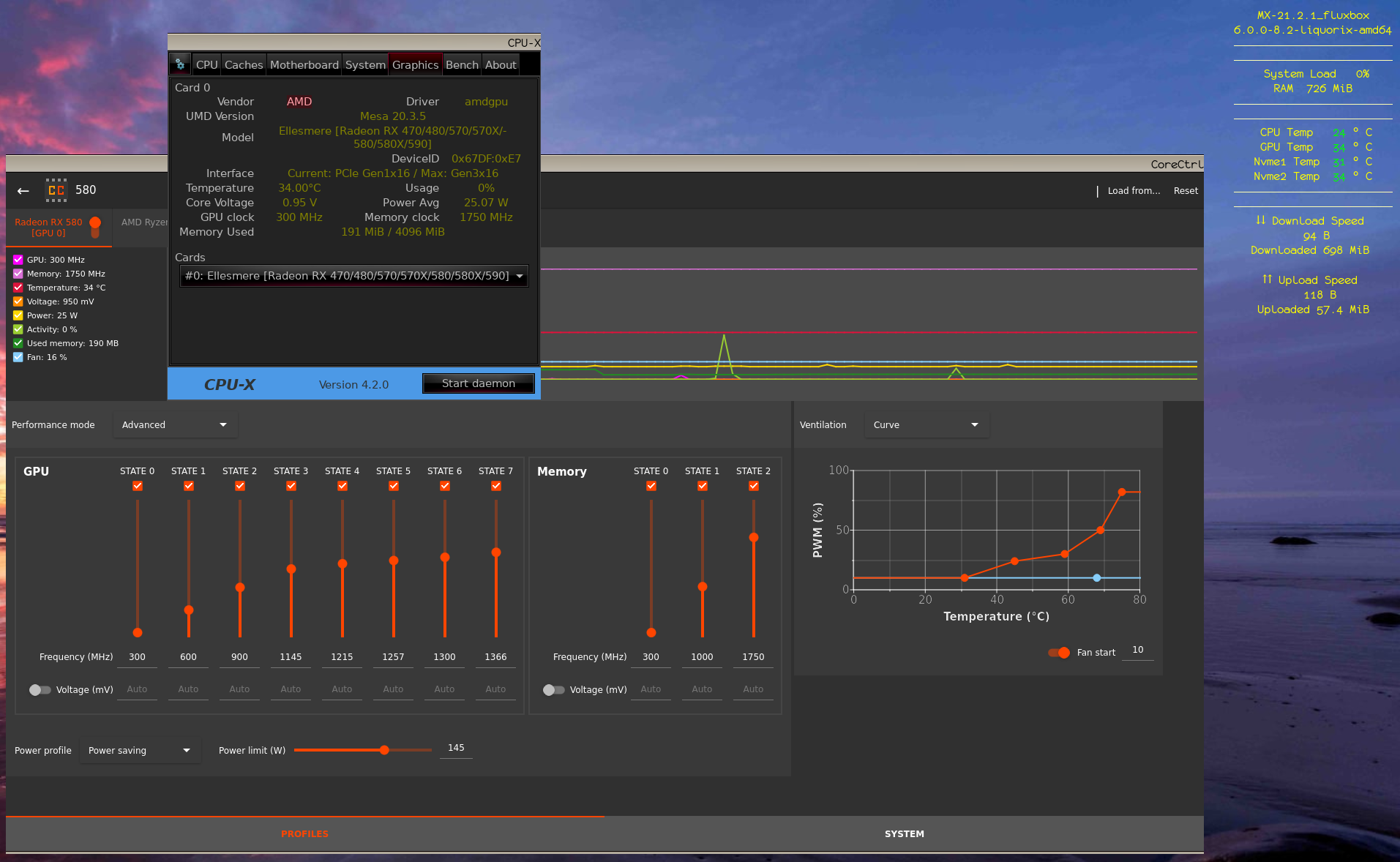Uncheck STATE 0 in the Memory section
Image resolution: width=1400 pixels, height=862 pixels.
point(651,485)
